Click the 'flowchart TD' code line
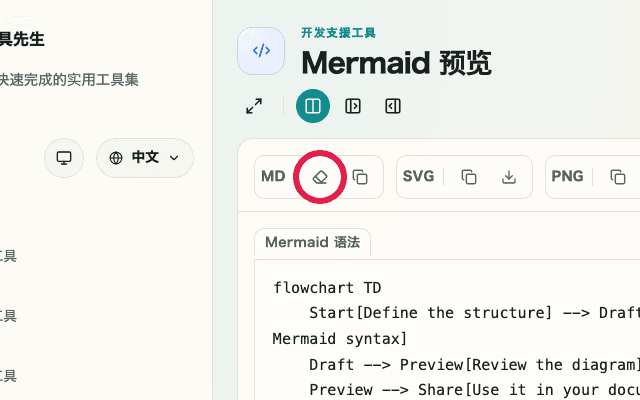Viewport: 640px width, 400px height. point(327,288)
